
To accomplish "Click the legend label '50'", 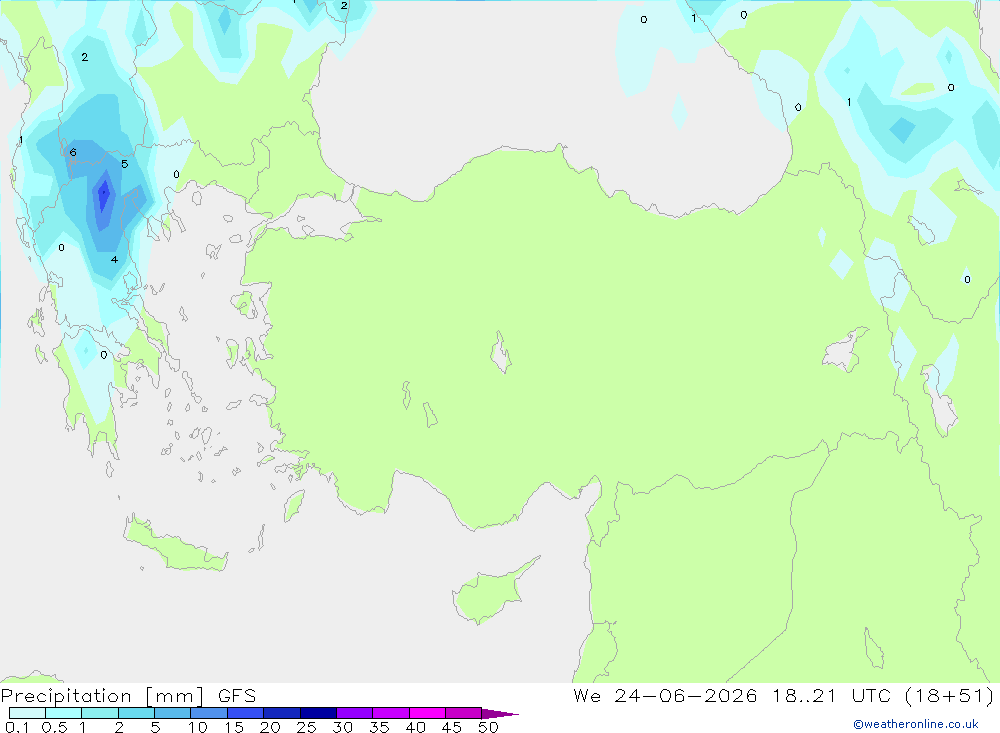I will pos(489,727).
